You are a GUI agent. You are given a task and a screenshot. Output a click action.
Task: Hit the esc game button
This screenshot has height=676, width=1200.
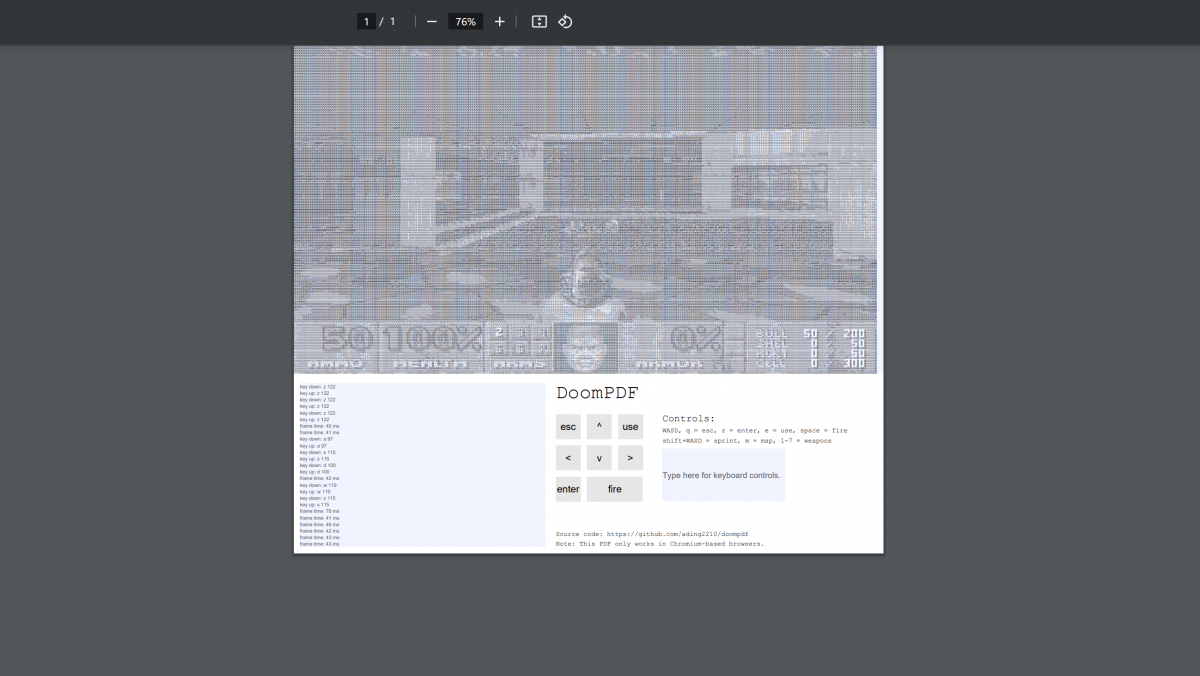[568, 427]
